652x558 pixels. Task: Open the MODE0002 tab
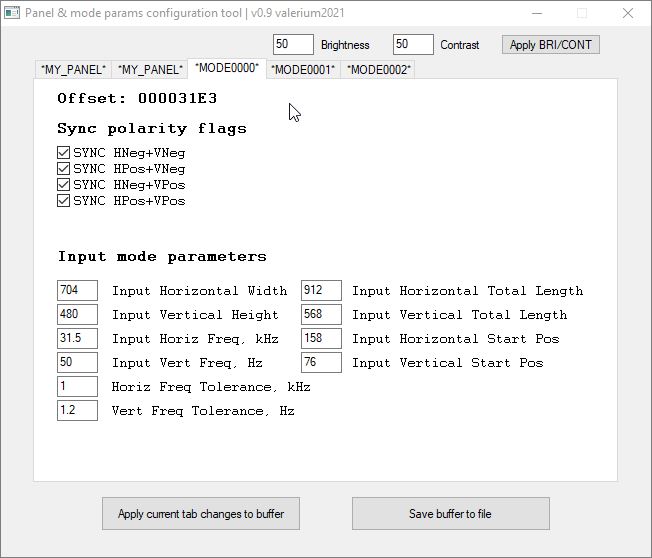pos(378,70)
